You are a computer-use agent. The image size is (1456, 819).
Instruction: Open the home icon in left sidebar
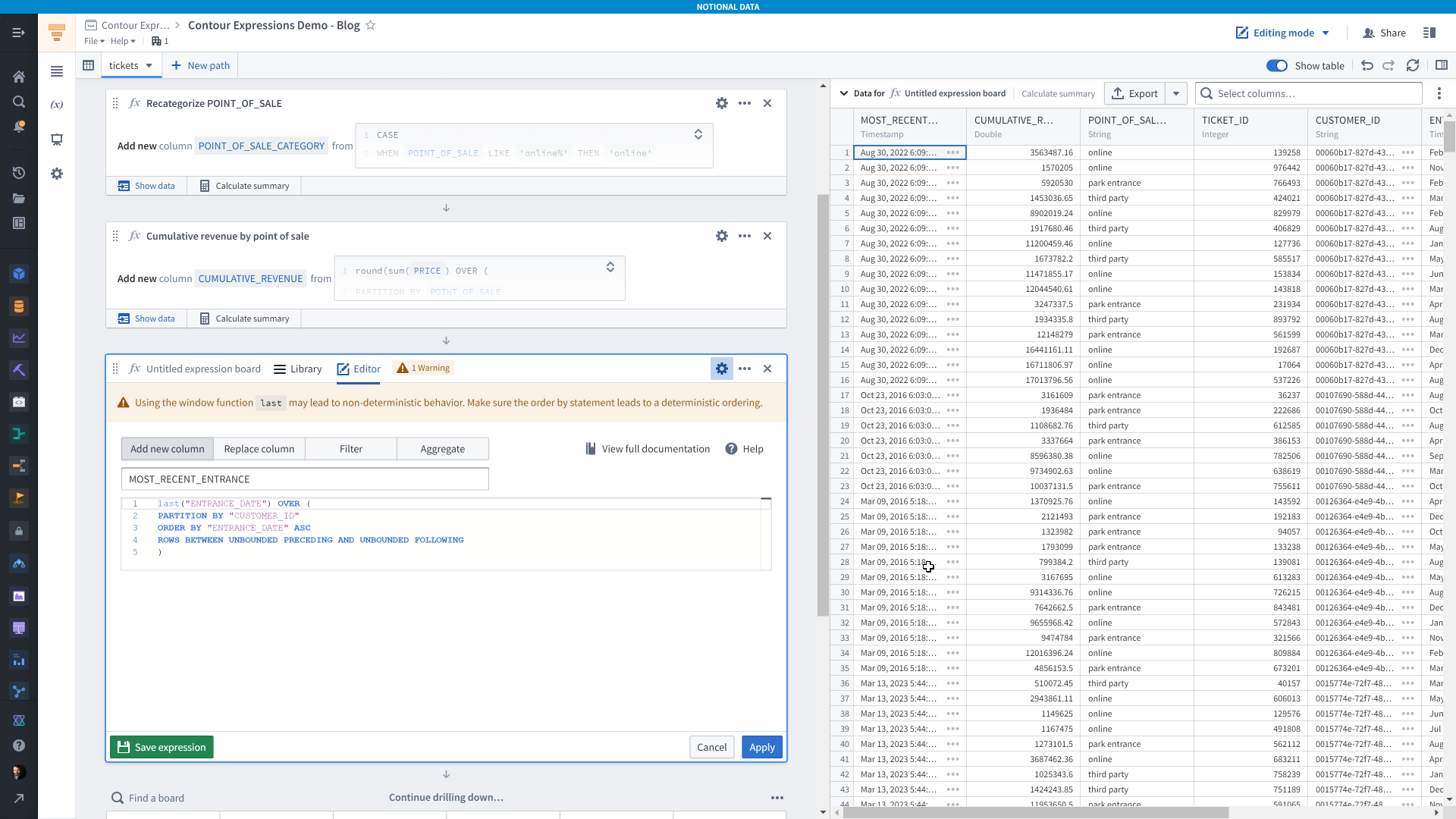[19, 77]
